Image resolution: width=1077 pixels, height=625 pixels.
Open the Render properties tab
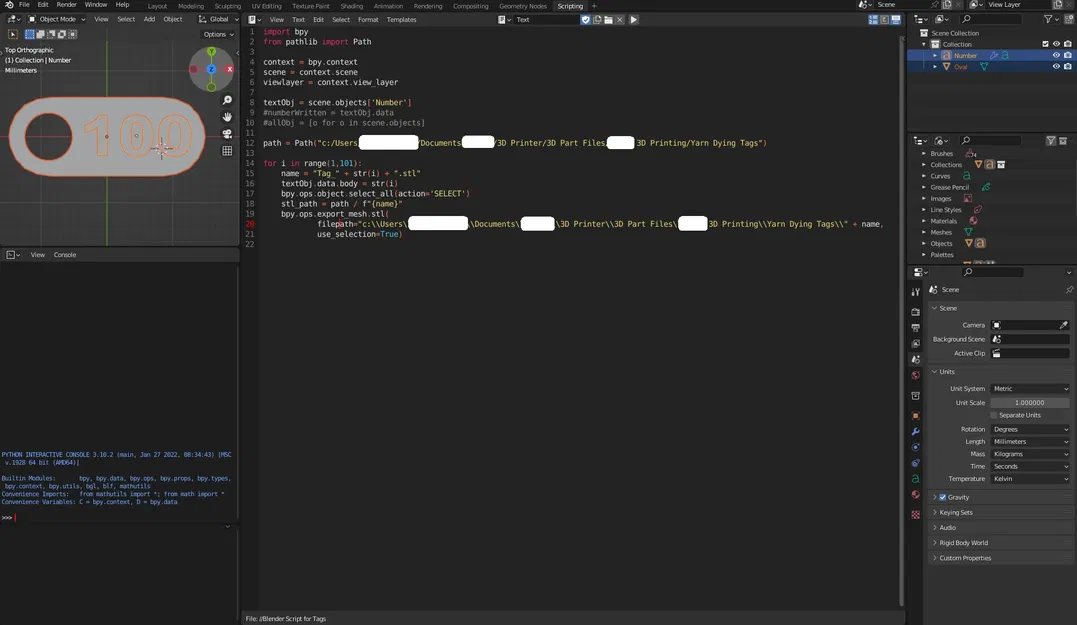click(914, 311)
